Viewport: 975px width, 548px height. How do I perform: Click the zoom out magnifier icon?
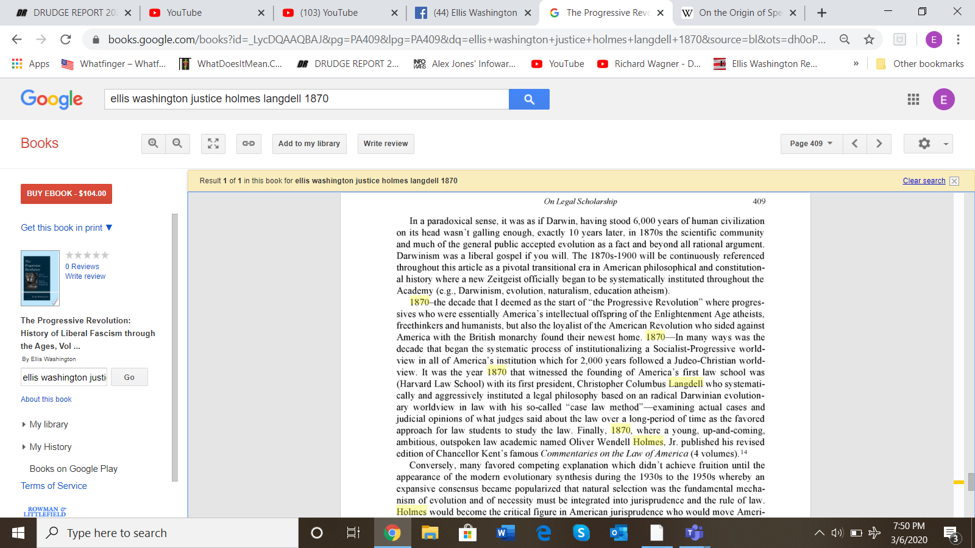177,143
